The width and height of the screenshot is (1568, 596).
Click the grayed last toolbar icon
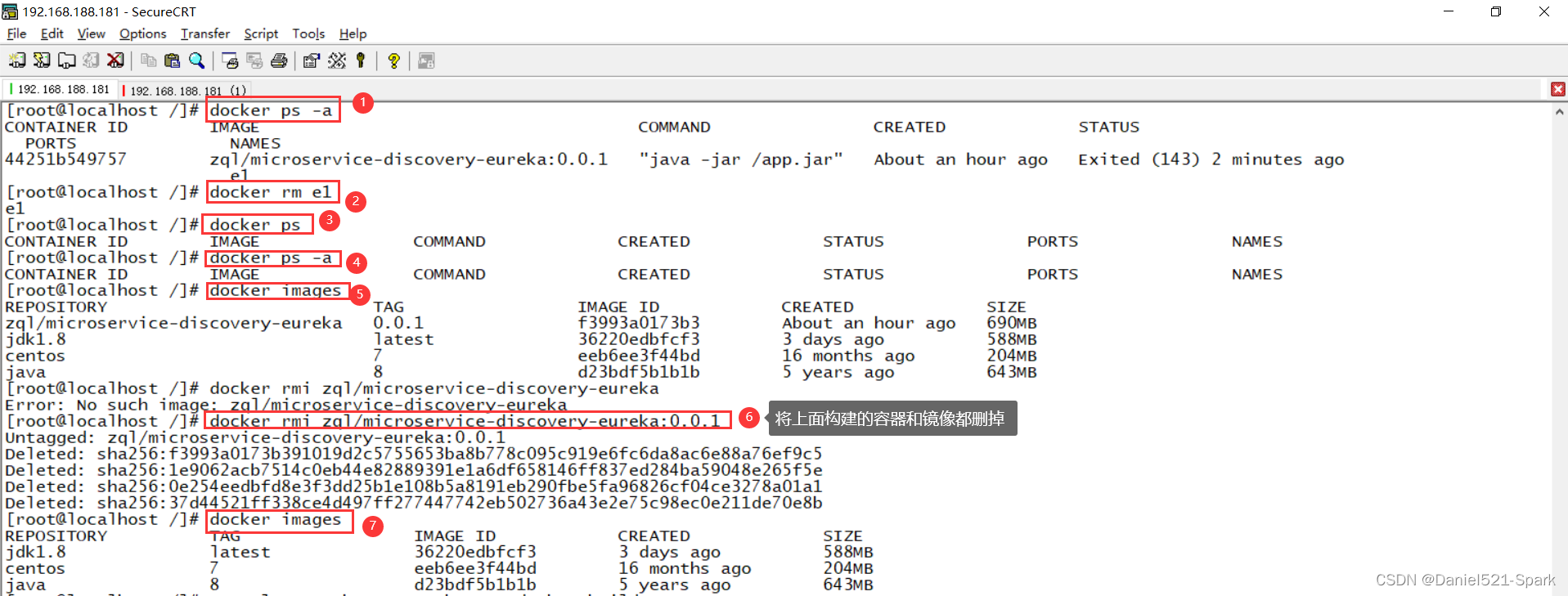pos(426,60)
